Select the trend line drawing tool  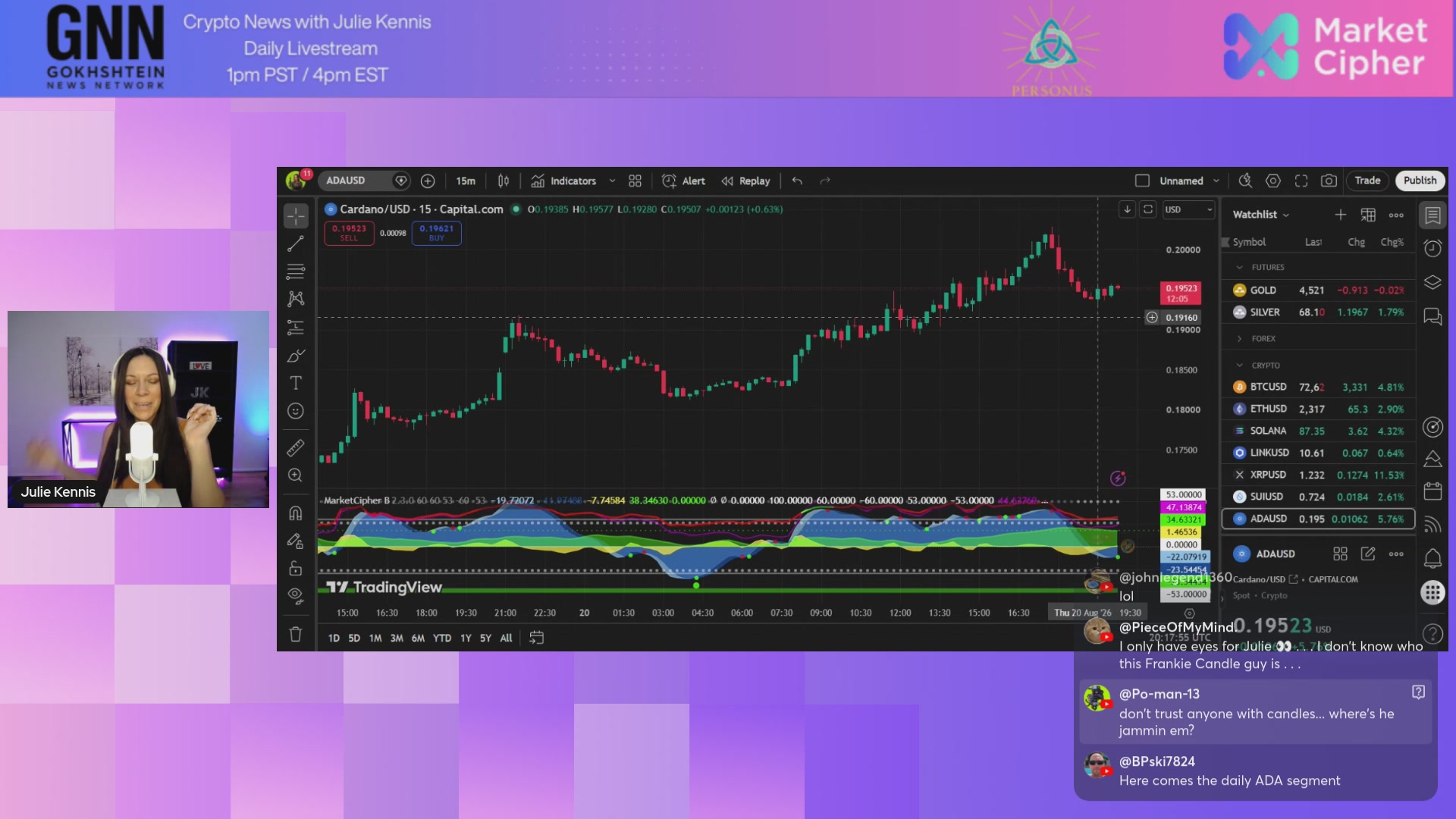[x=296, y=244]
